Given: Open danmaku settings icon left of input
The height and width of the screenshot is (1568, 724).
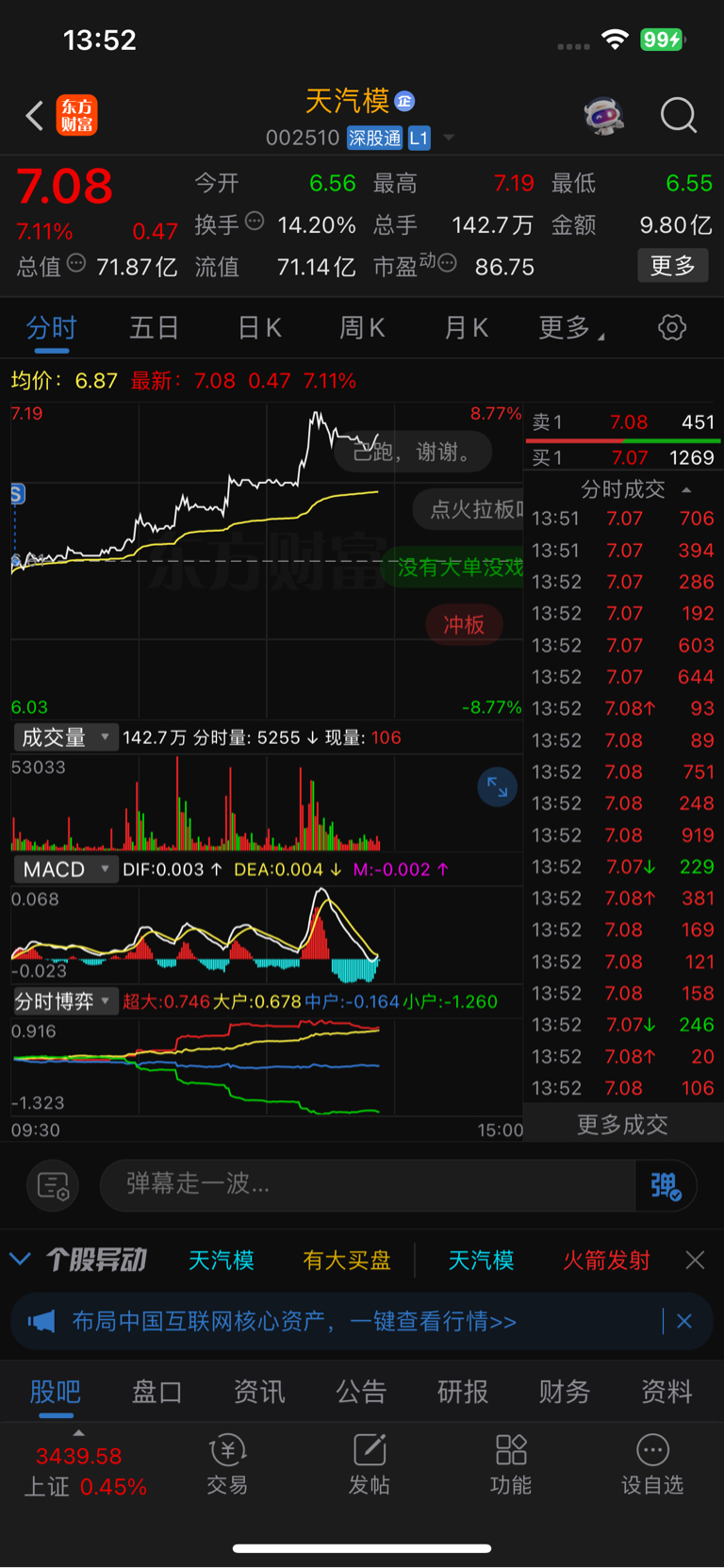Looking at the screenshot, I should (53, 1185).
